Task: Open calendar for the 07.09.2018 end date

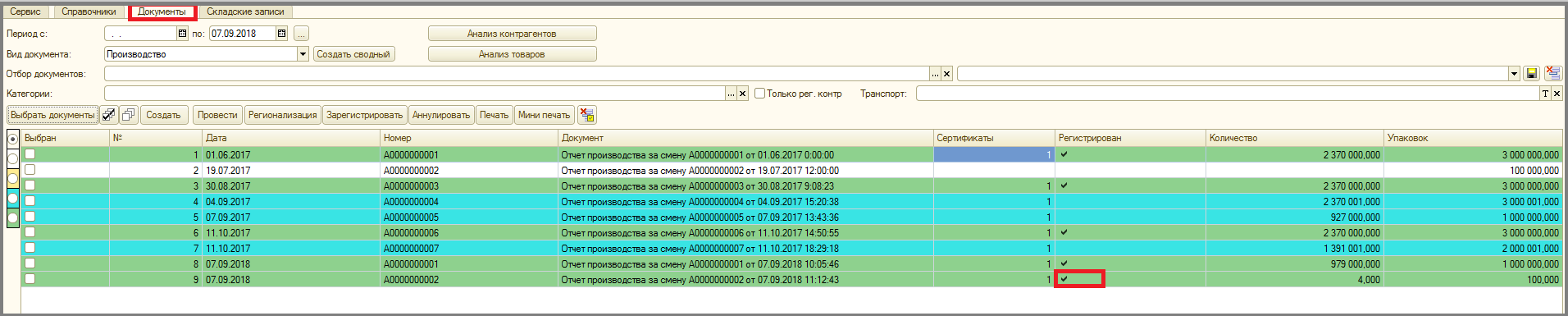Action: [x=281, y=34]
